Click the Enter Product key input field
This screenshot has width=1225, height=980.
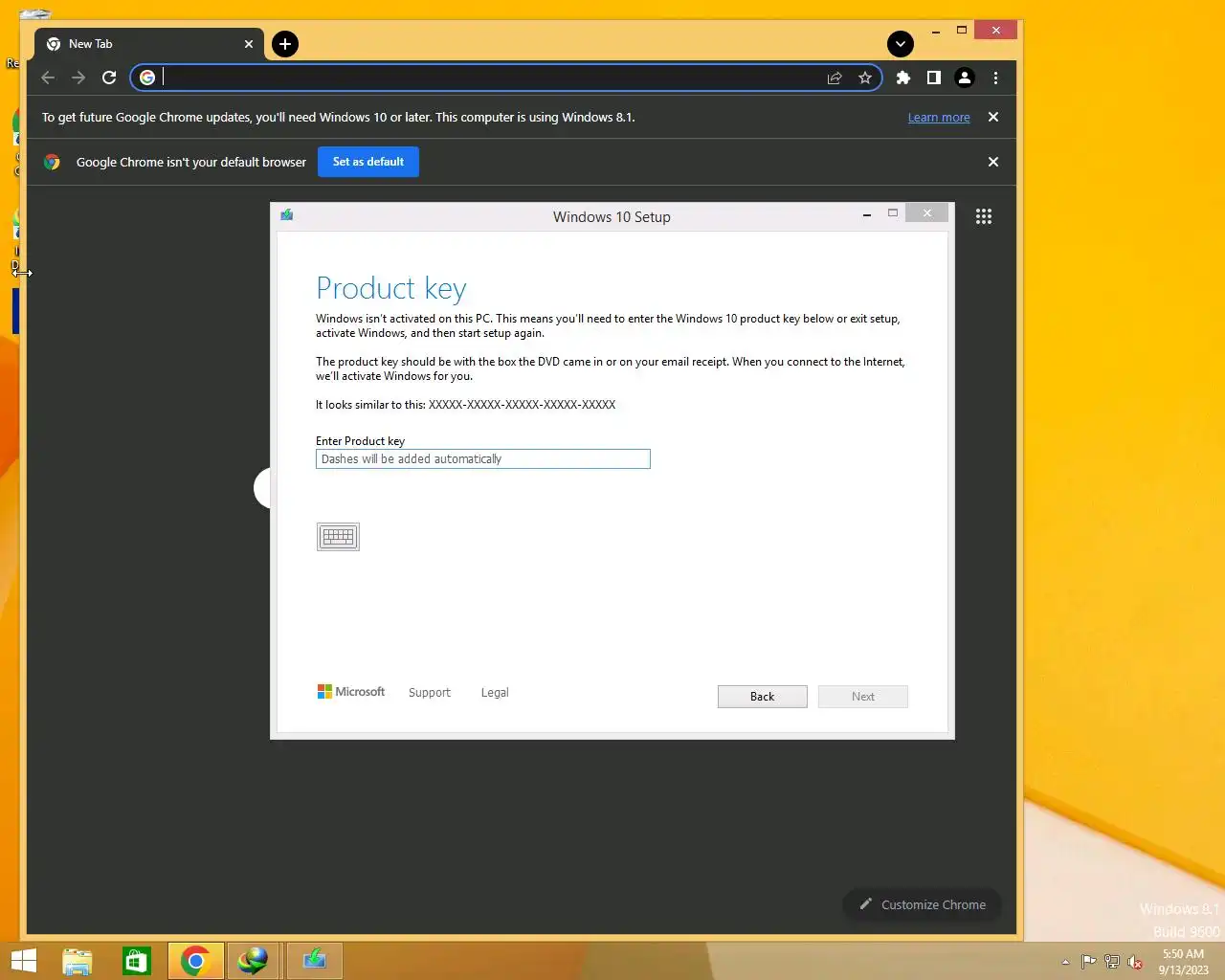(x=482, y=459)
